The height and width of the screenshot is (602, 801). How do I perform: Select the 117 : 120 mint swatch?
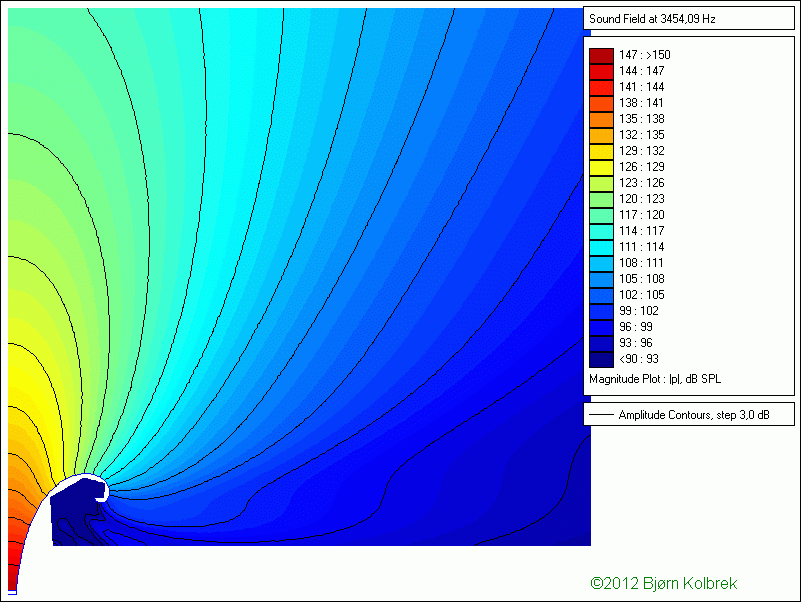(601, 215)
